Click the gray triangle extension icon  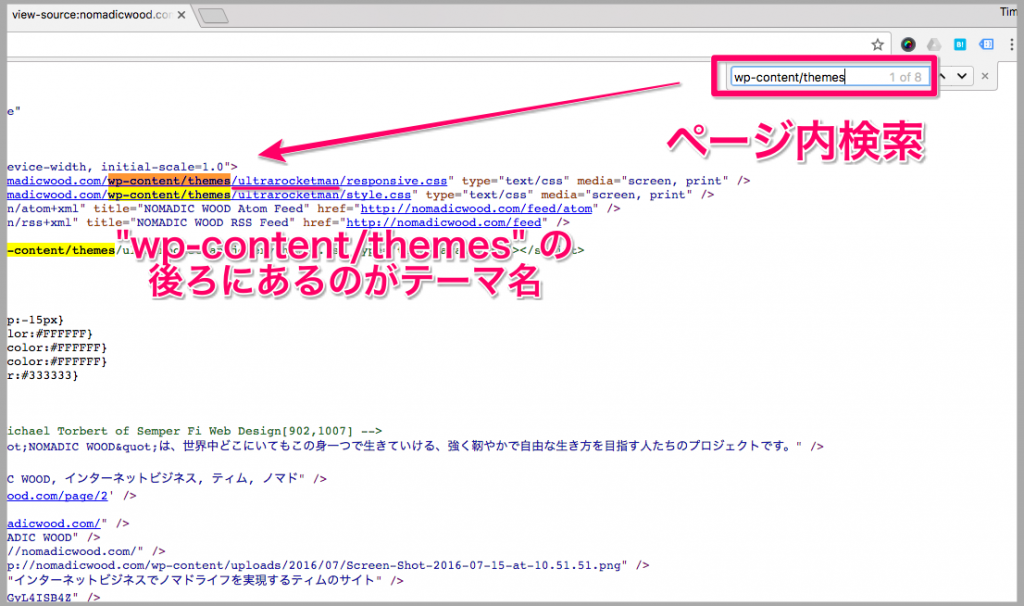(933, 44)
